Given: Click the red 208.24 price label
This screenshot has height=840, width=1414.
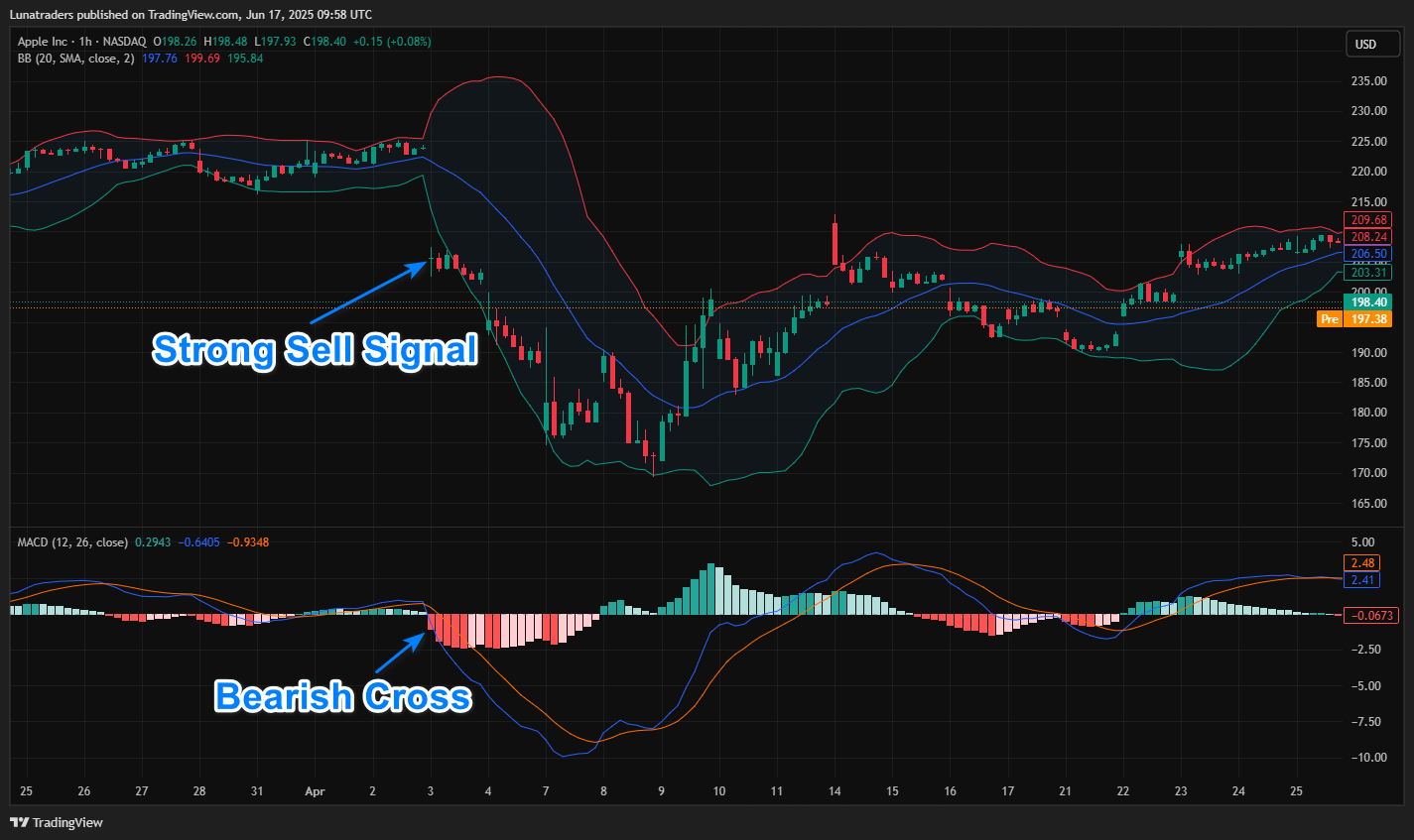Looking at the screenshot, I should tap(1368, 237).
